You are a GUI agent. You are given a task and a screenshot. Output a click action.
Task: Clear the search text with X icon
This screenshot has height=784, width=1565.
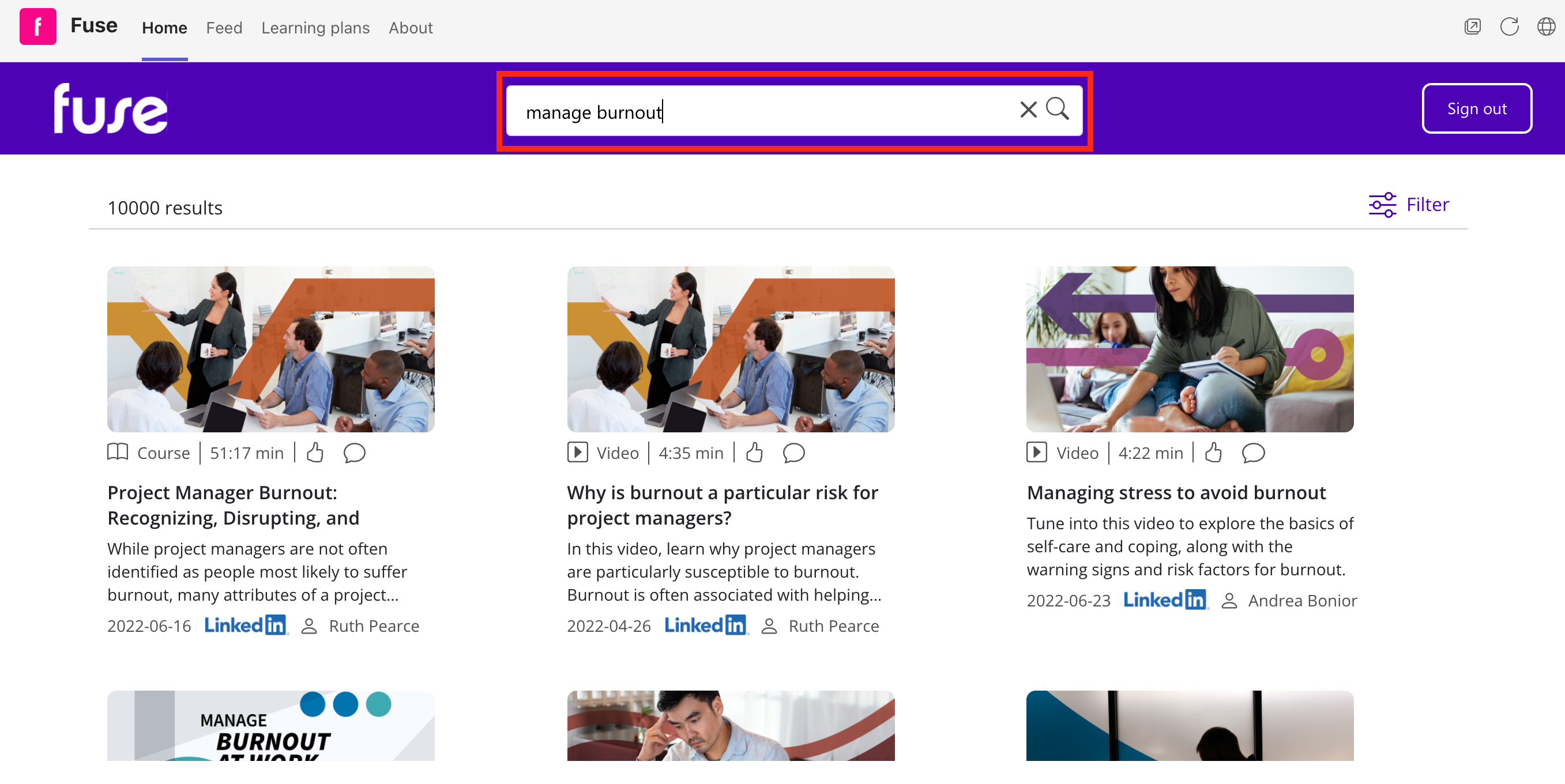click(1028, 110)
